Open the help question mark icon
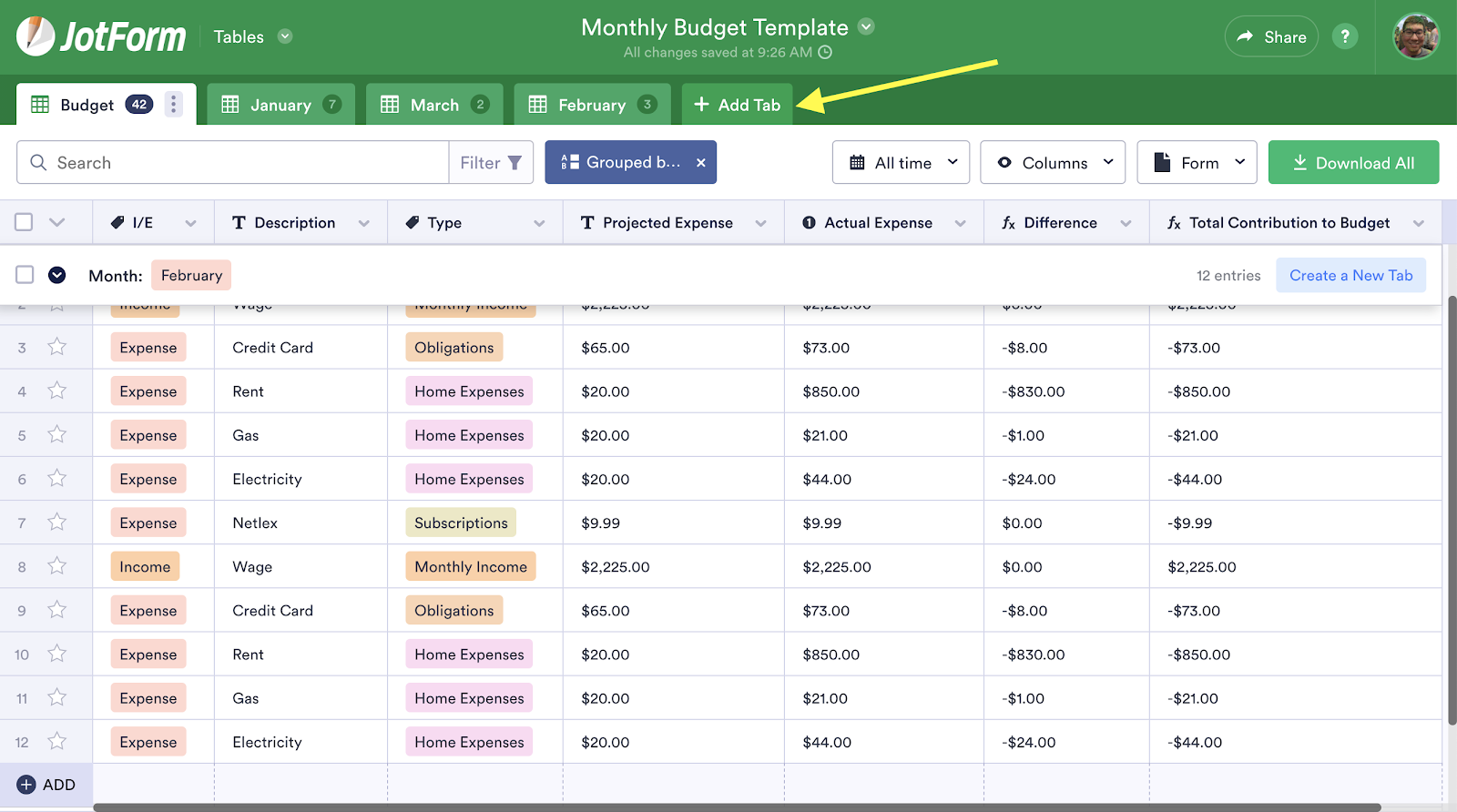This screenshot has height=812, width=1457. coord(1345,36)
